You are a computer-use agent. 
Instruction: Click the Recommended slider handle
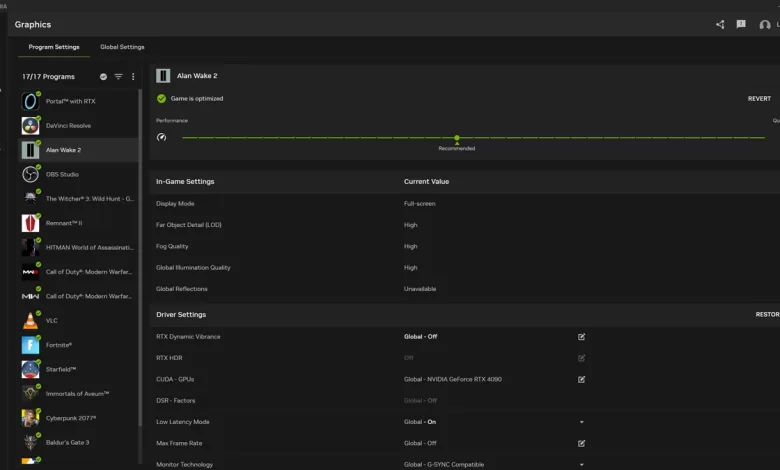pos(457,138)
